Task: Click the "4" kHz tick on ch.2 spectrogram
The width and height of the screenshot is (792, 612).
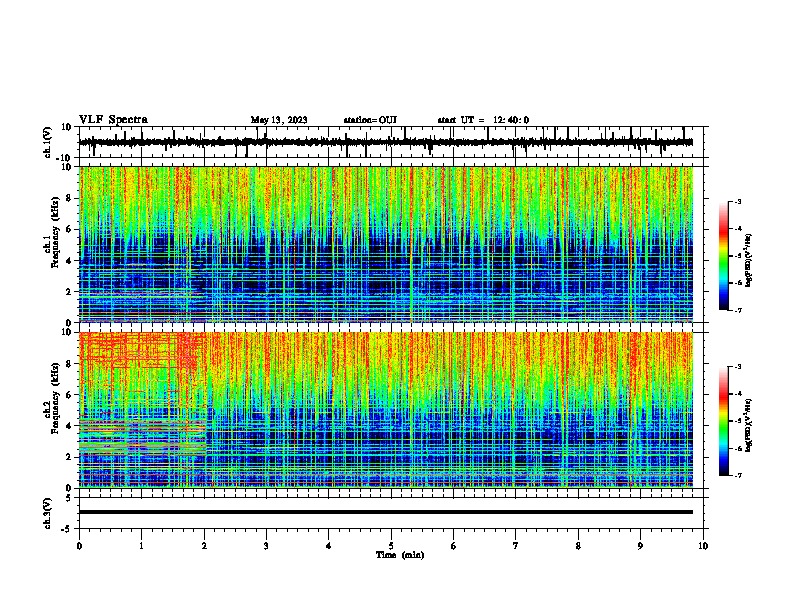Action: [x=69, y=426]
